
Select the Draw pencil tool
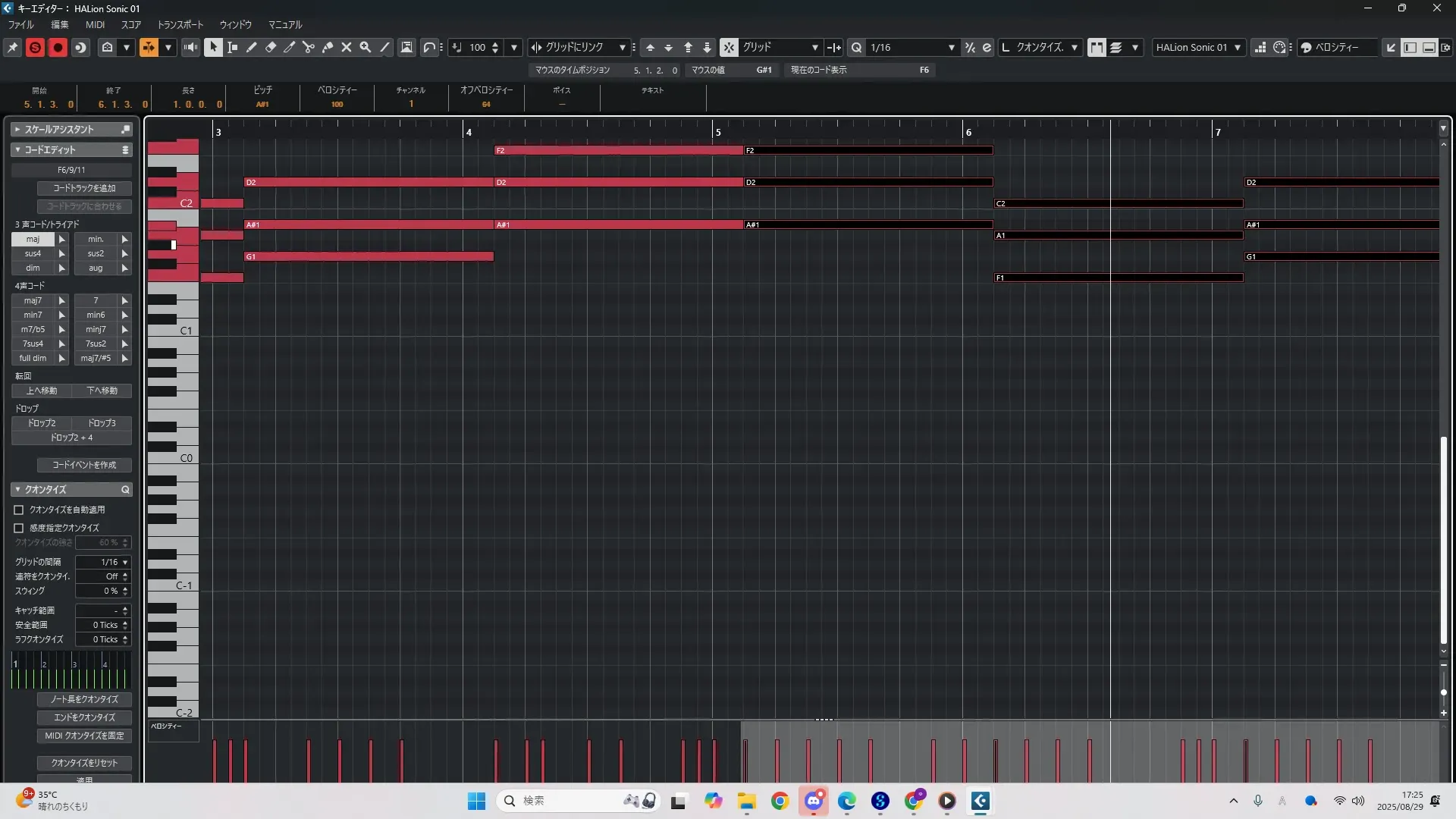252,47
